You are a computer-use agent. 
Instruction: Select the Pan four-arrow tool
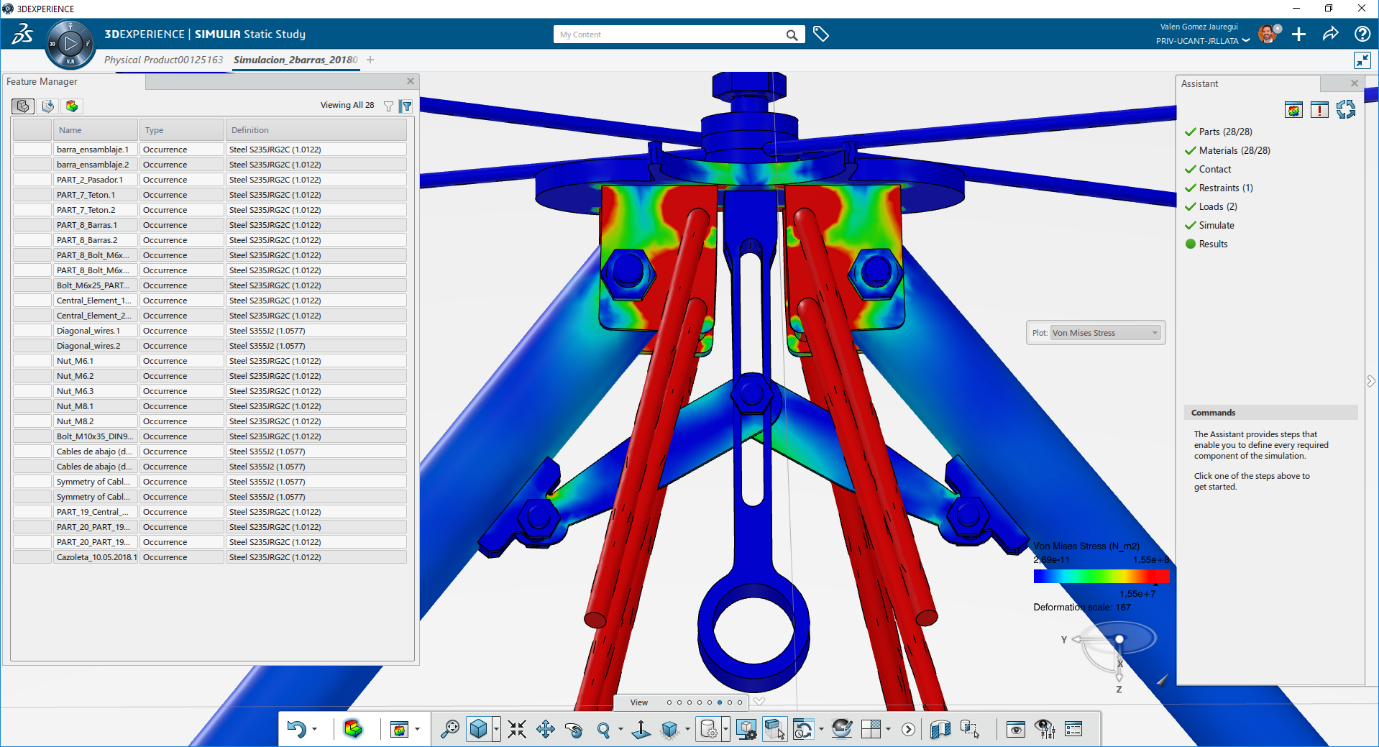click(x=545, y=729)
